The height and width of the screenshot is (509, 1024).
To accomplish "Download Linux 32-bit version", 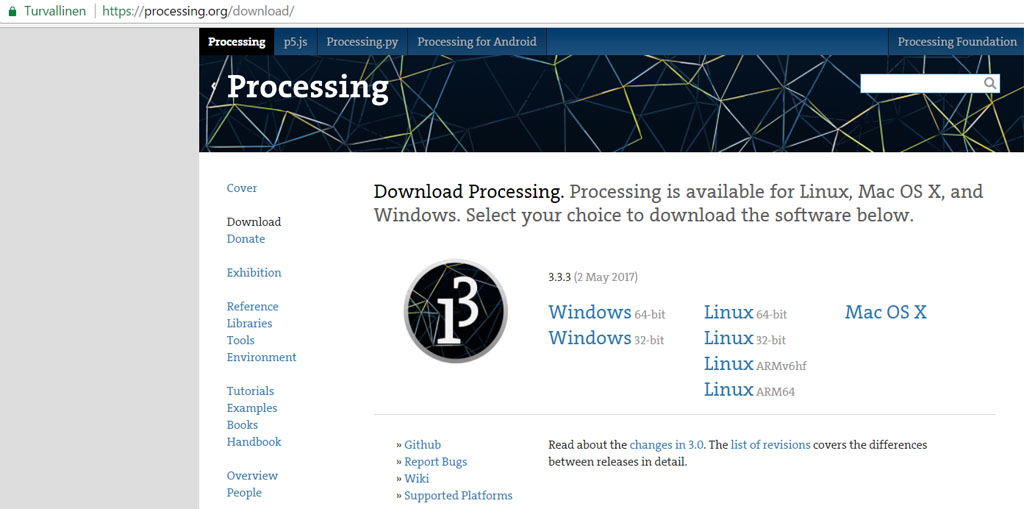I will [744, 338].
